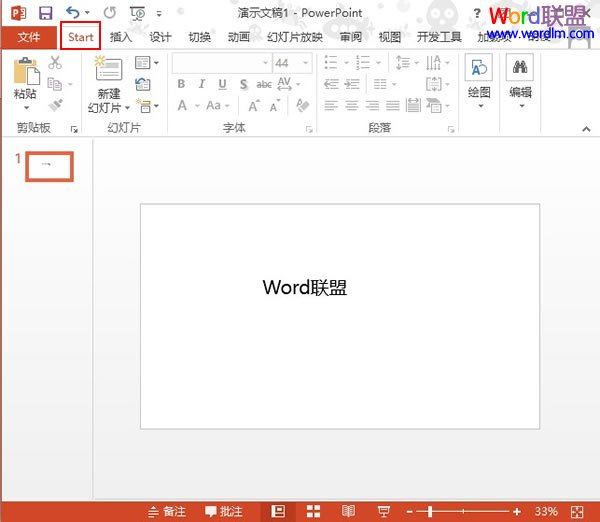
Task: Click zoom in plus button
Action: point(517,512)
